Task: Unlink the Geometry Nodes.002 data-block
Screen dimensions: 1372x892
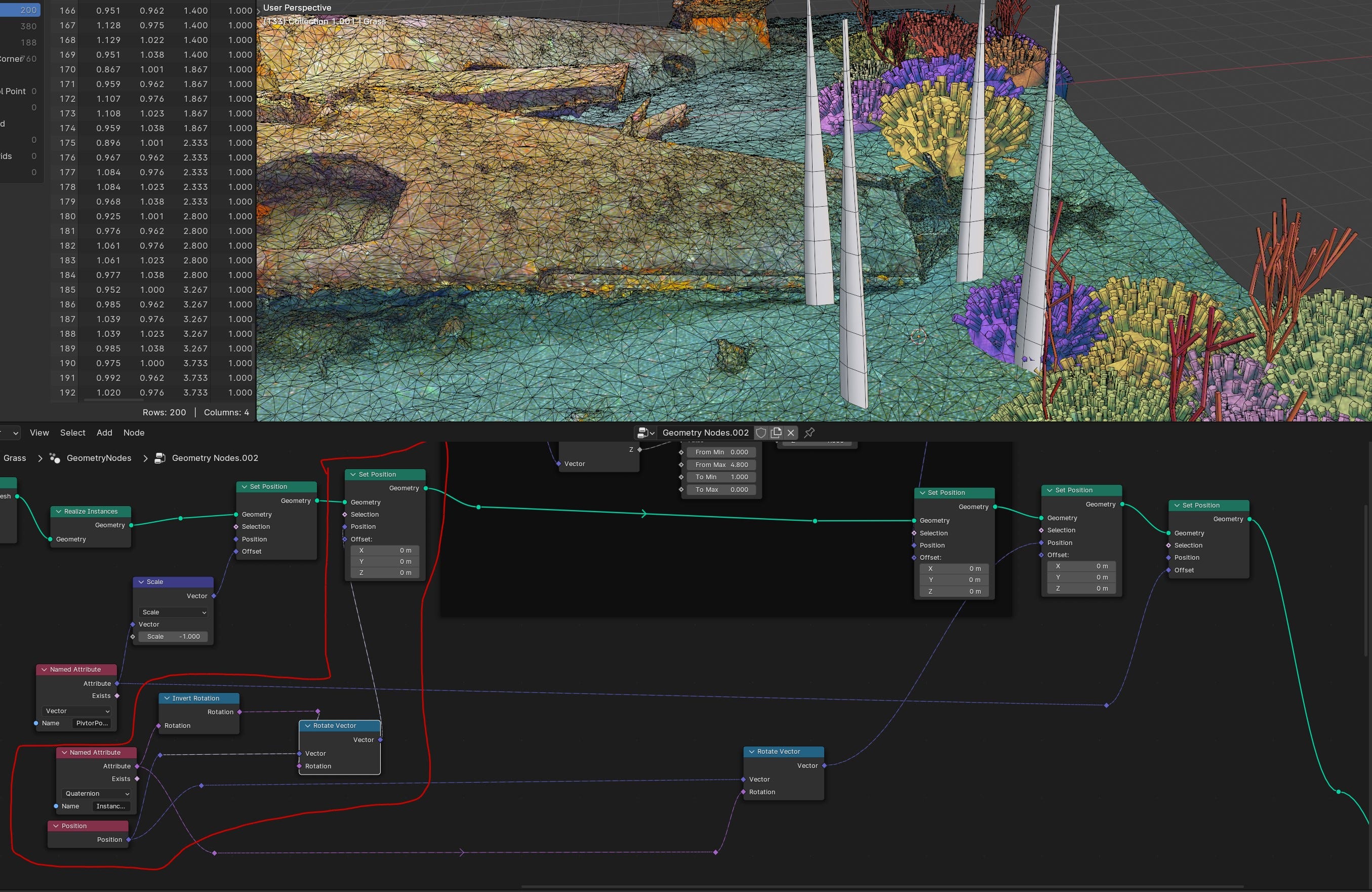Action: click(791, 433)
